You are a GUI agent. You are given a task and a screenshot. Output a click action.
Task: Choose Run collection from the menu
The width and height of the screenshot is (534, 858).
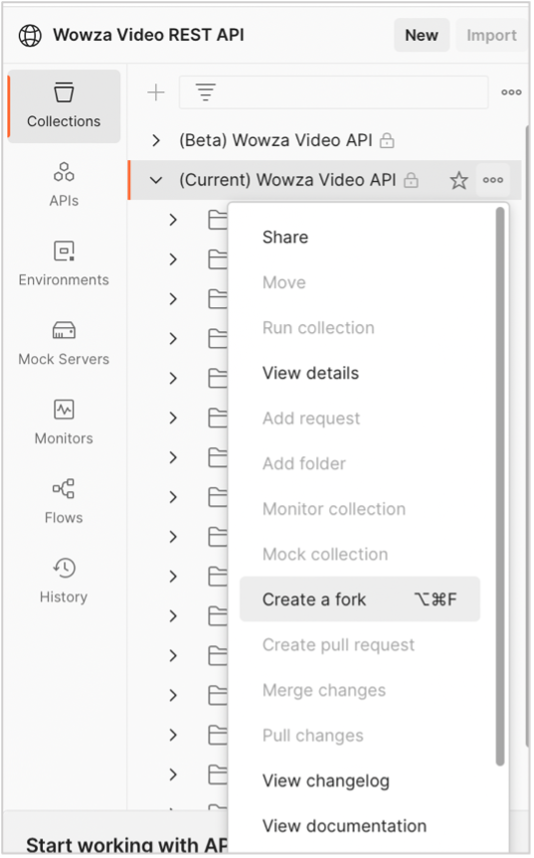point(318,328)
